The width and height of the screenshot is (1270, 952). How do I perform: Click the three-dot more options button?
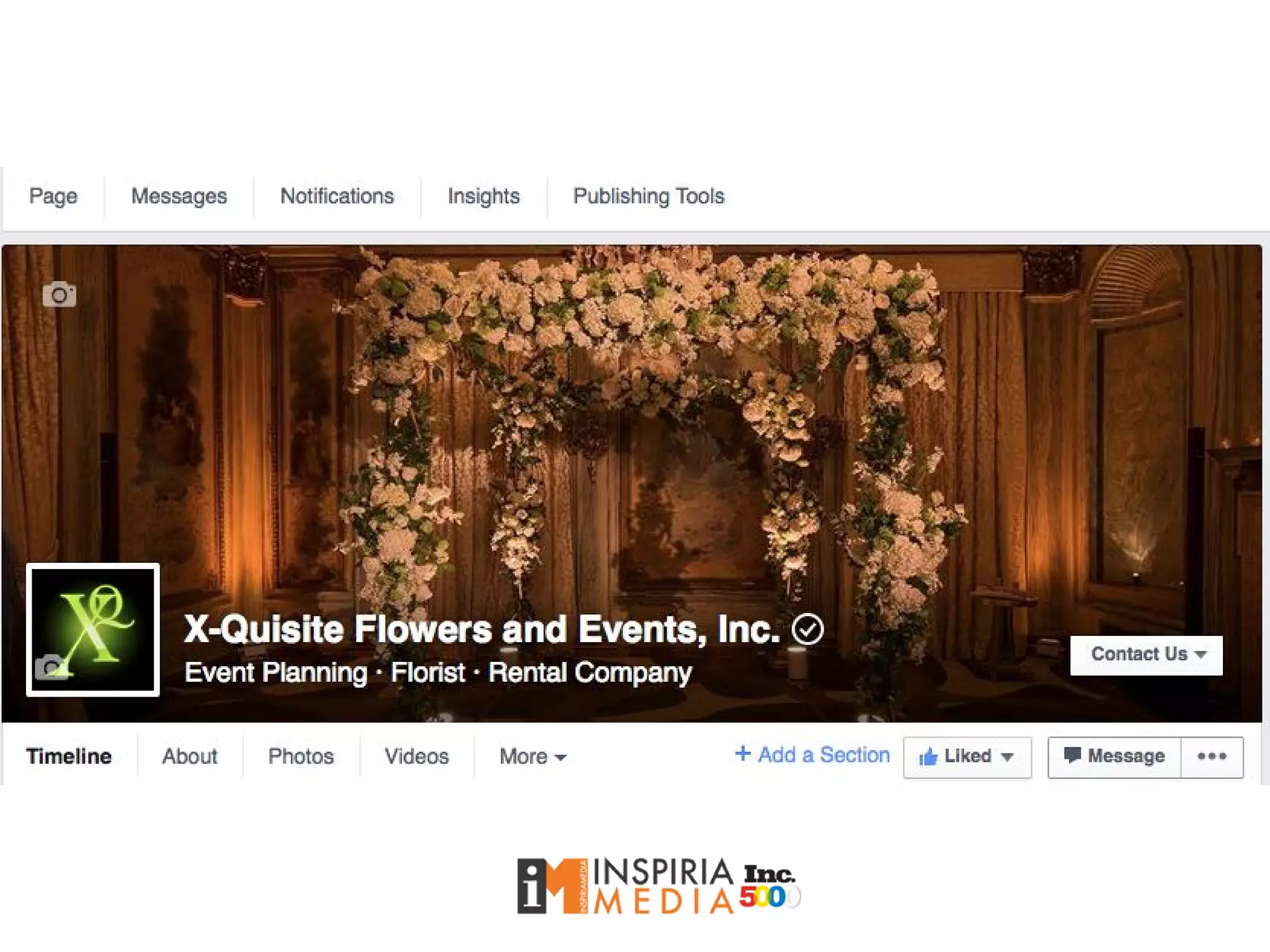click(x=1212, y=757)
